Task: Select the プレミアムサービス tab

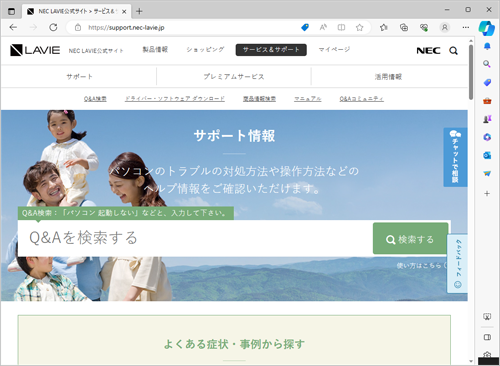Action: [234, 77]
